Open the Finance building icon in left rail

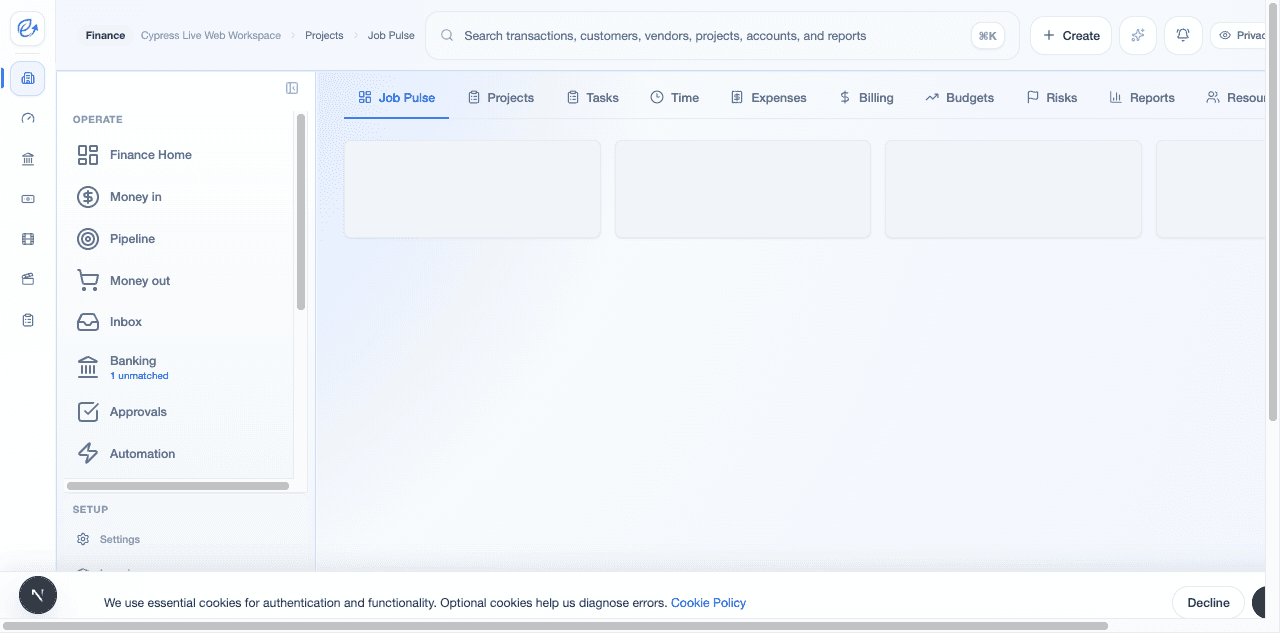tap(28, 78)
